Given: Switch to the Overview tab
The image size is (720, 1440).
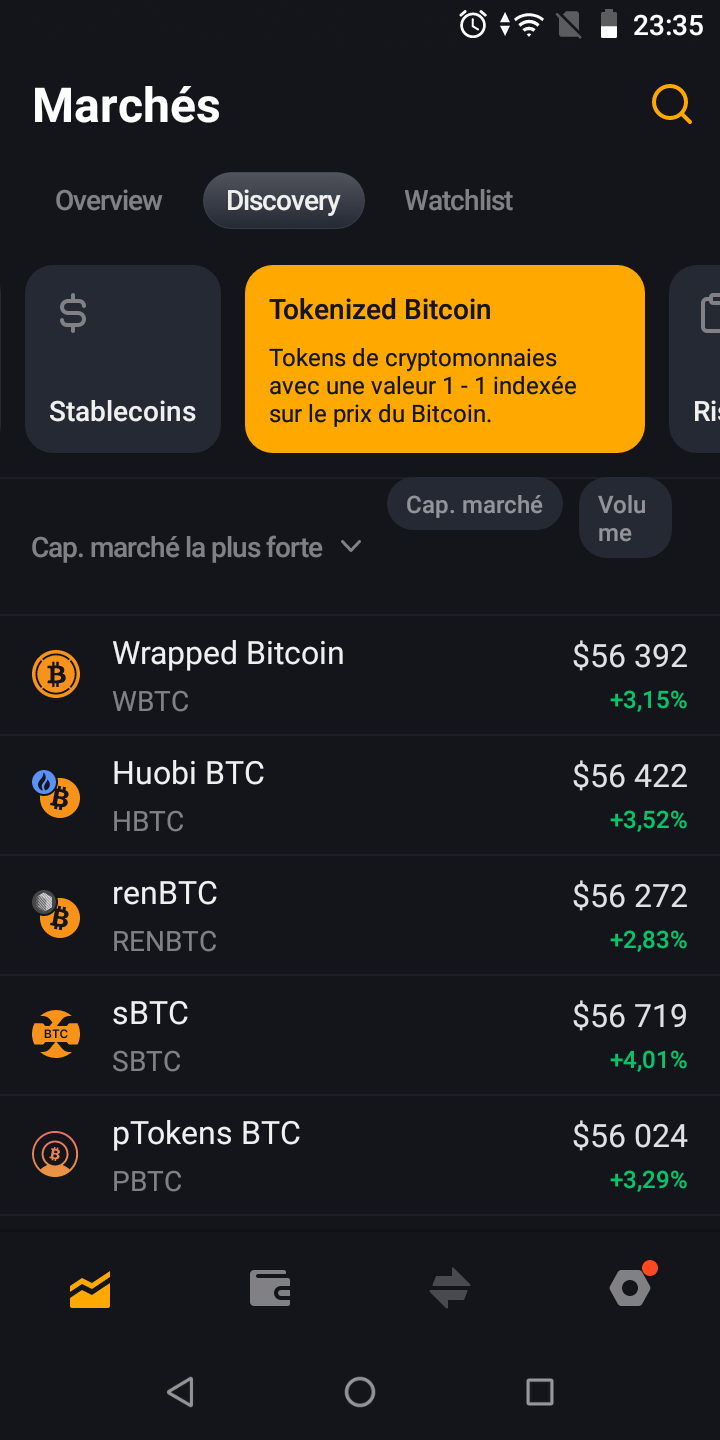Looking at the screenshot, I should 108,201.
